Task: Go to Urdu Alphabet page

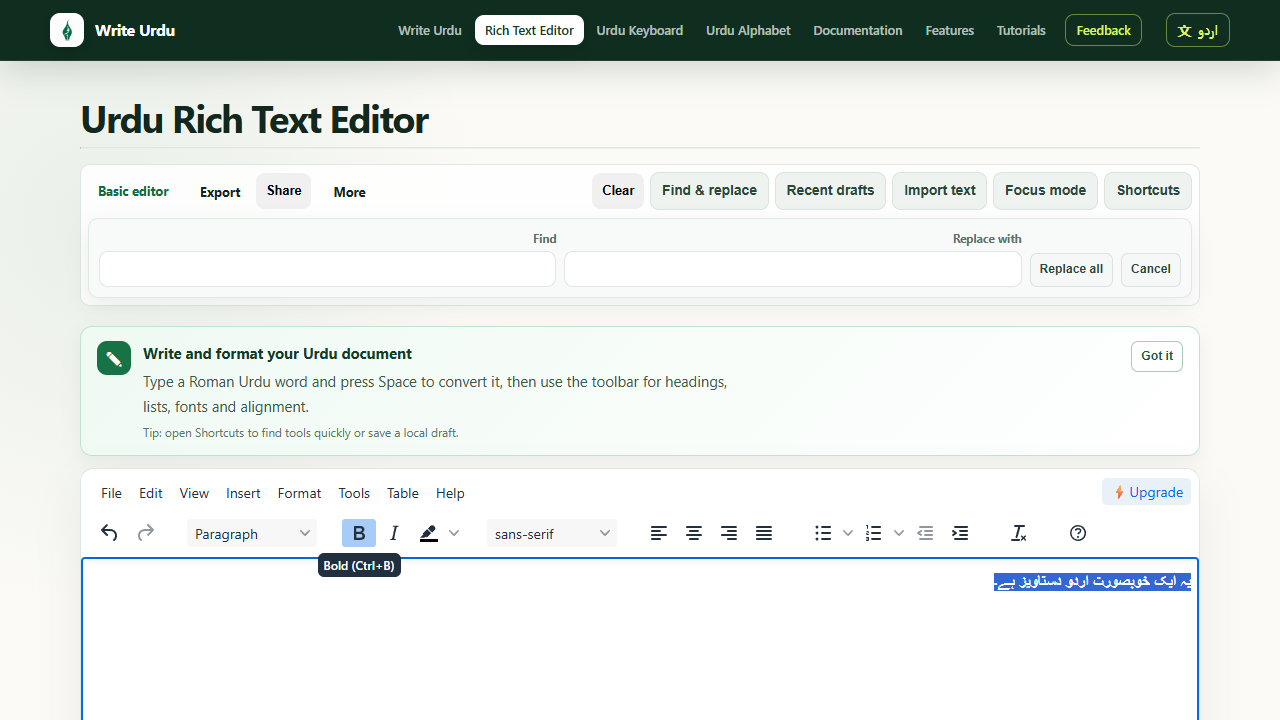Action: (x=748, y=30)
